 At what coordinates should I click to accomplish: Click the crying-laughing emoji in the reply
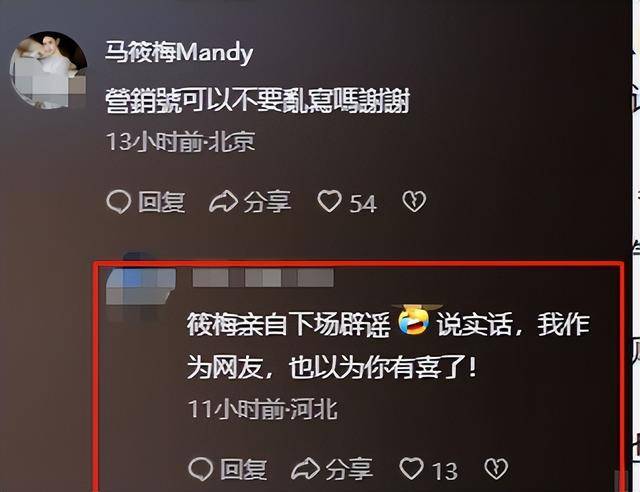pos(414,321)
